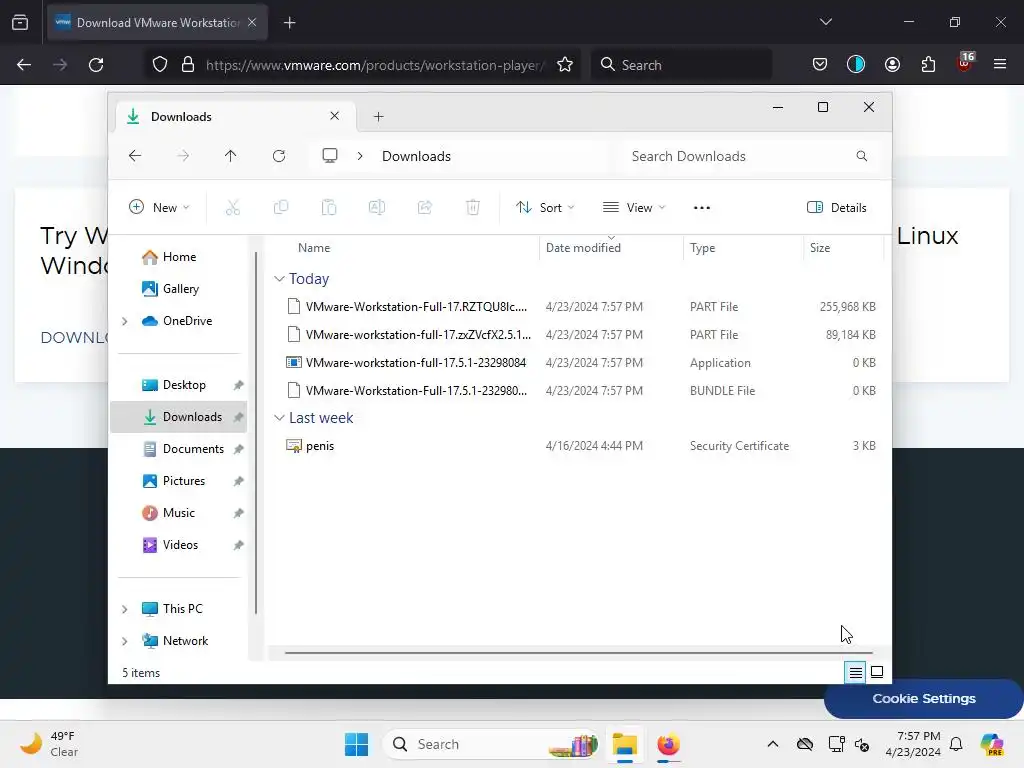Open Videos in navigation pane
Viewport: 1024px width, 768px height.
click(x=178, y=545)
